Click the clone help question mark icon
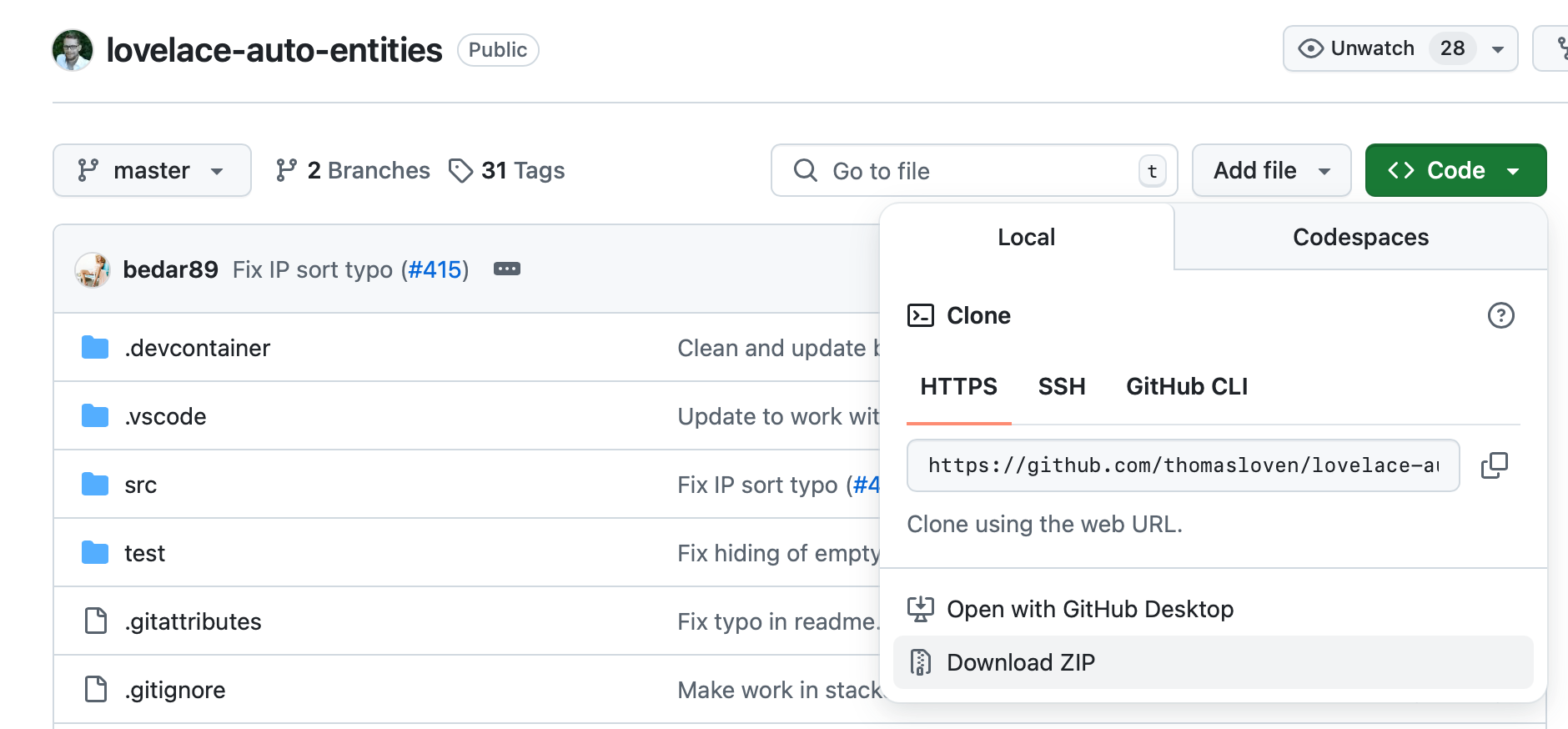This screenshot has height=729, width=1568. click(x=1500, y=315)
